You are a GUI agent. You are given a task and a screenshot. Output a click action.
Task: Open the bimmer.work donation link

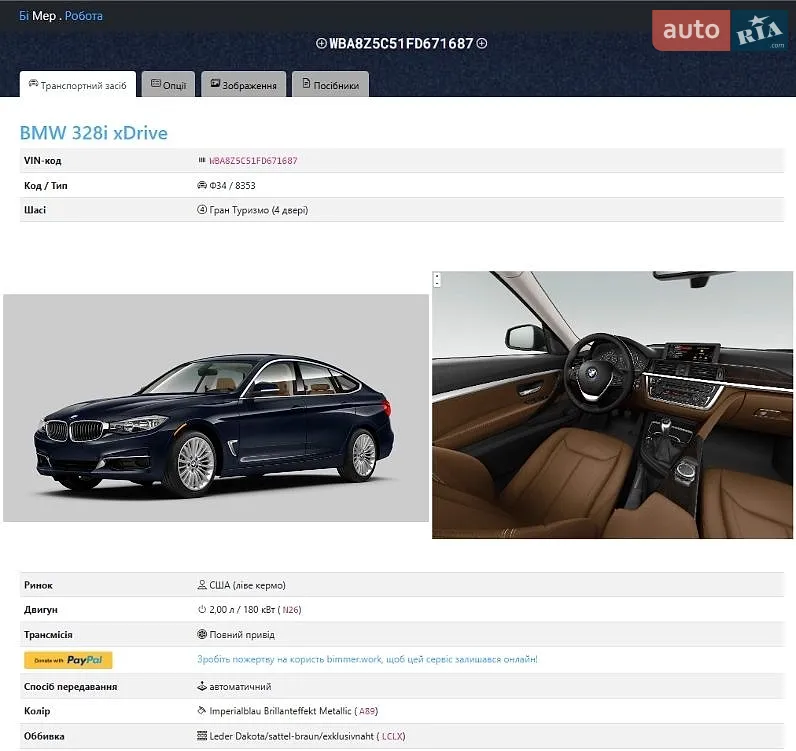[367, 659]
